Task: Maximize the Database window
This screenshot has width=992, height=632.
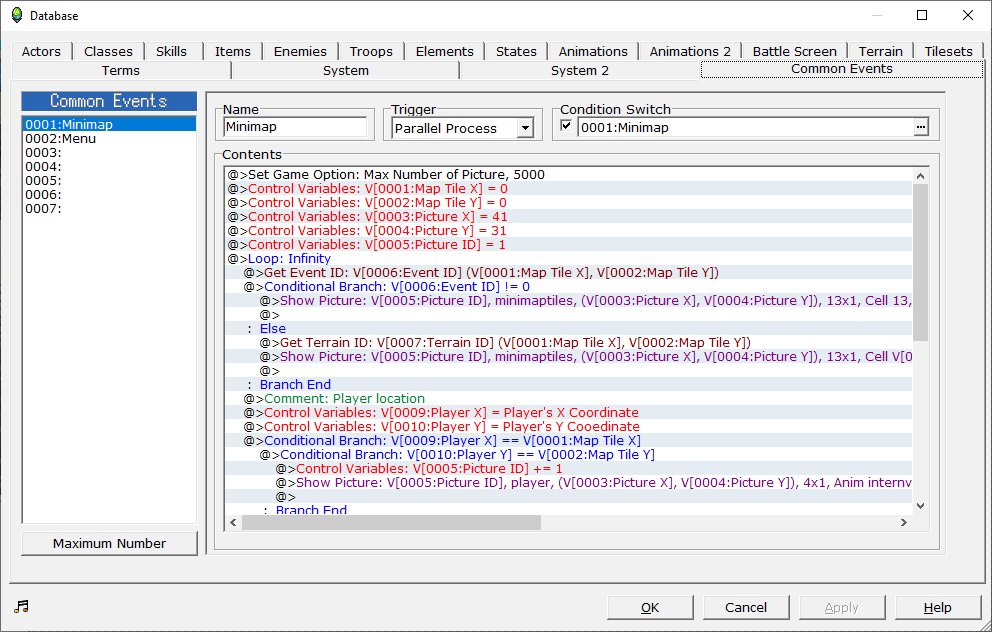Action: (x=922, y=15)
